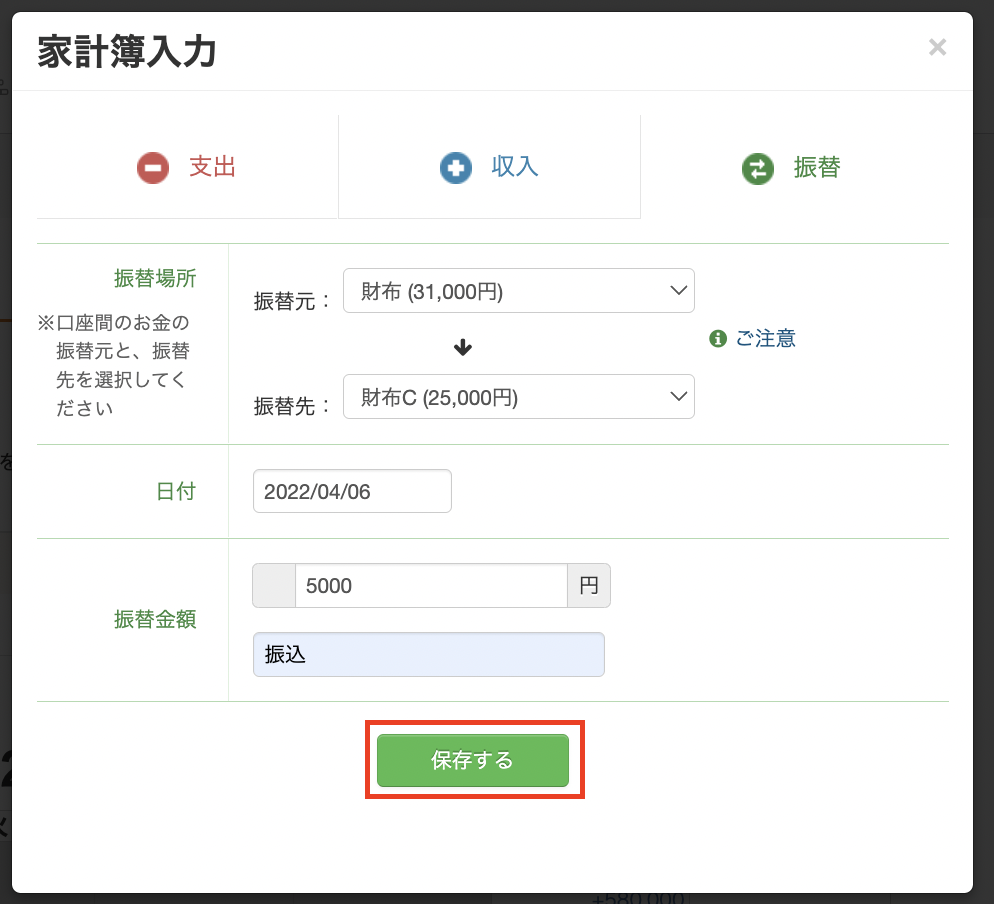Image resolution: width=994 pixels, height=904 pixels.
Task: Close the 家計簿入力 dialog with X
Action: 937,47
